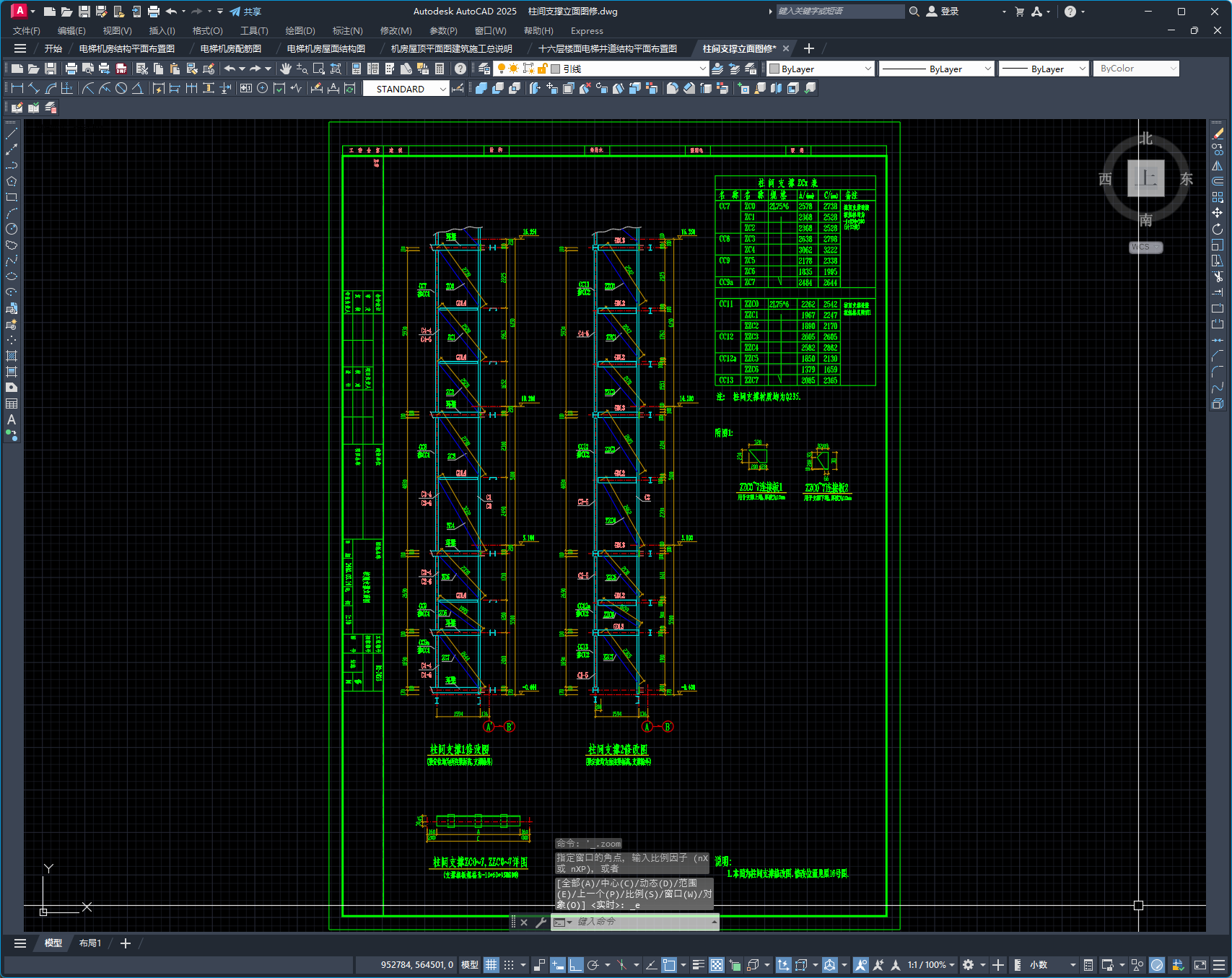Click the coordinates readout in the status bar
Viewport: 1232px width, 978px height.
point(417,965)
